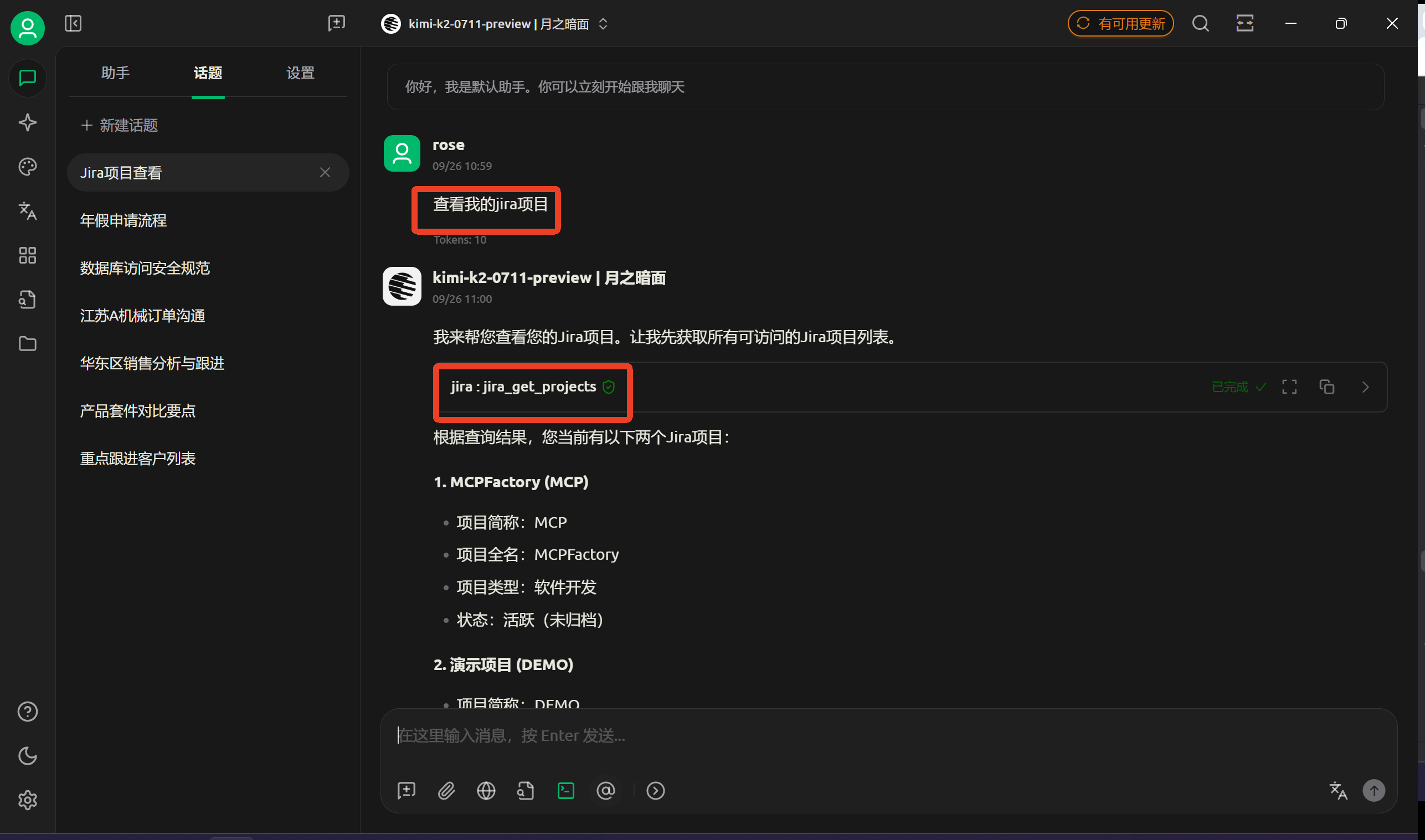Open the translation icon in left sidebar
The width and height of the screenshot is (1425, 840).
pyautogui.click(x=27, y=210)
